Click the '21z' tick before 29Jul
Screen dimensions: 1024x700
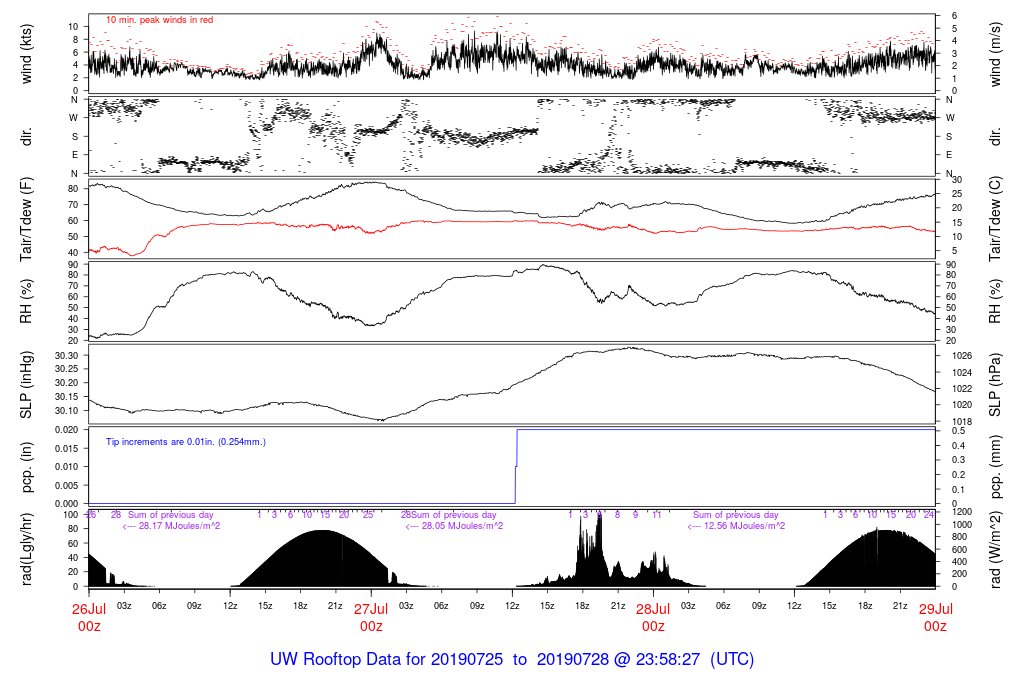coord(900,606)
